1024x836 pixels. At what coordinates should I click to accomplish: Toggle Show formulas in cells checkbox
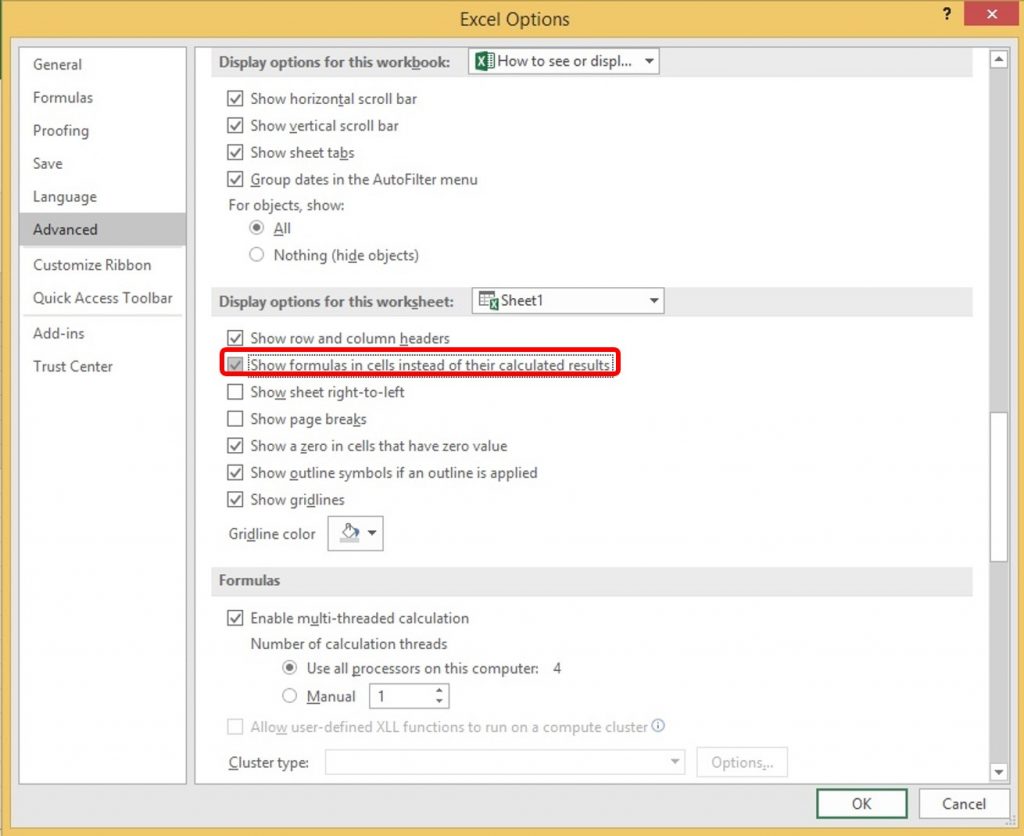coord(235,364)
